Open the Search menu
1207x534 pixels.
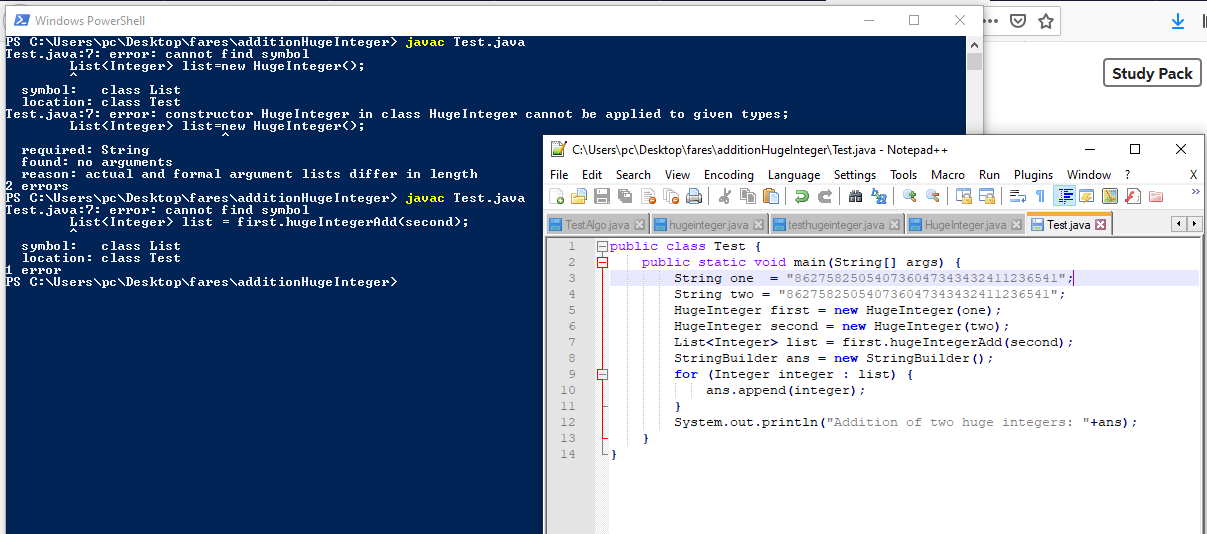633,174
